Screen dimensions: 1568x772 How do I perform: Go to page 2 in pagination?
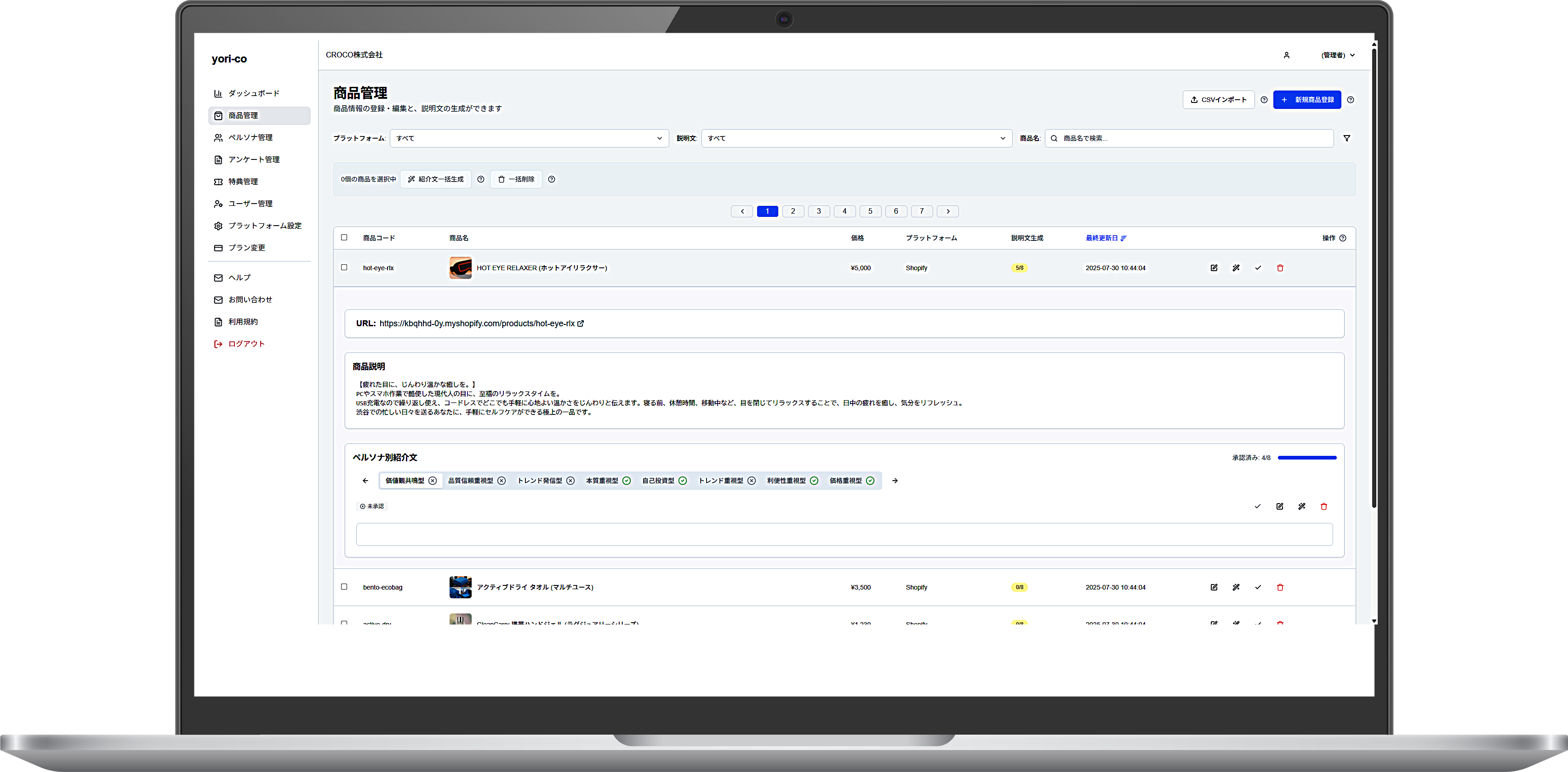793,211
